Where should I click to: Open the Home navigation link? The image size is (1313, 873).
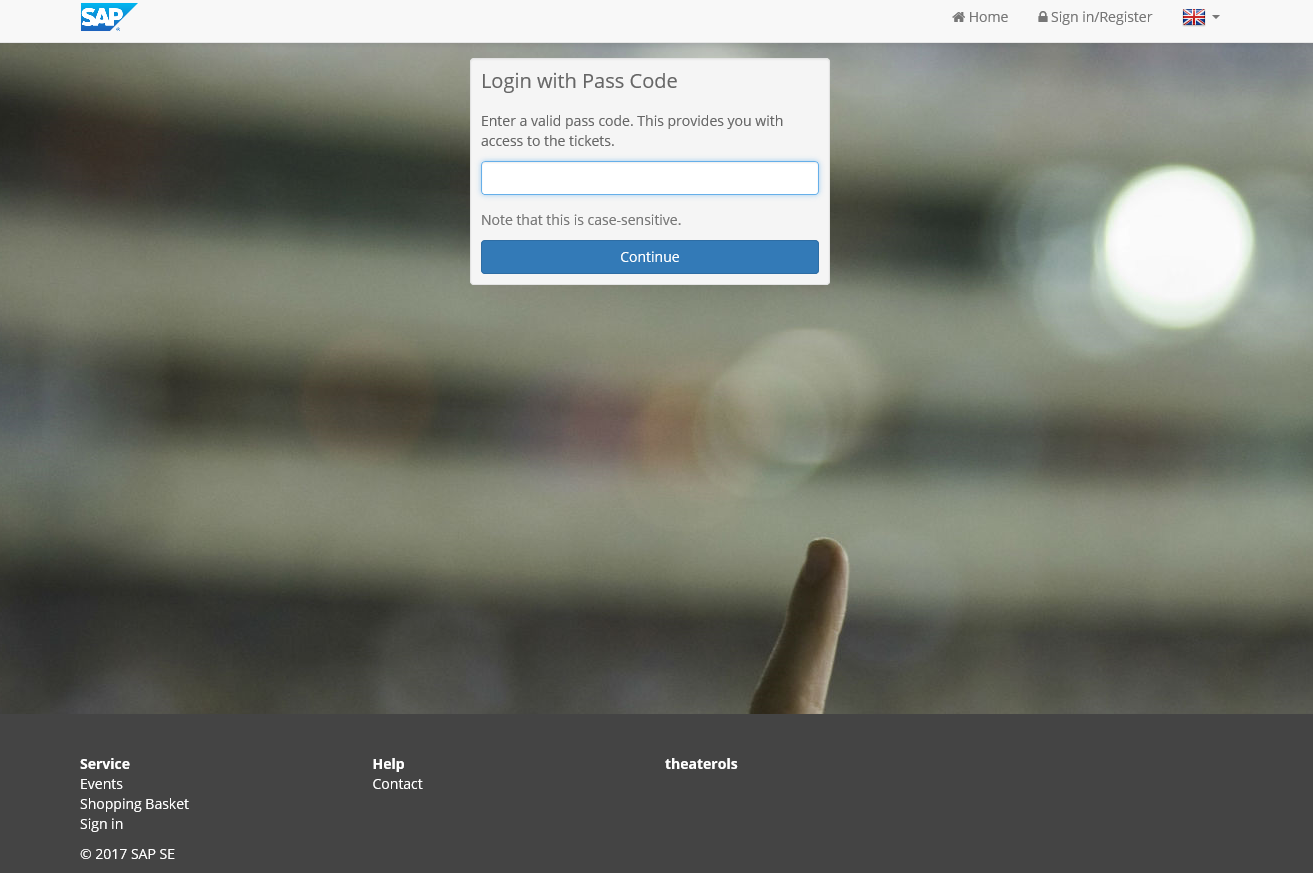click(980, 17)
